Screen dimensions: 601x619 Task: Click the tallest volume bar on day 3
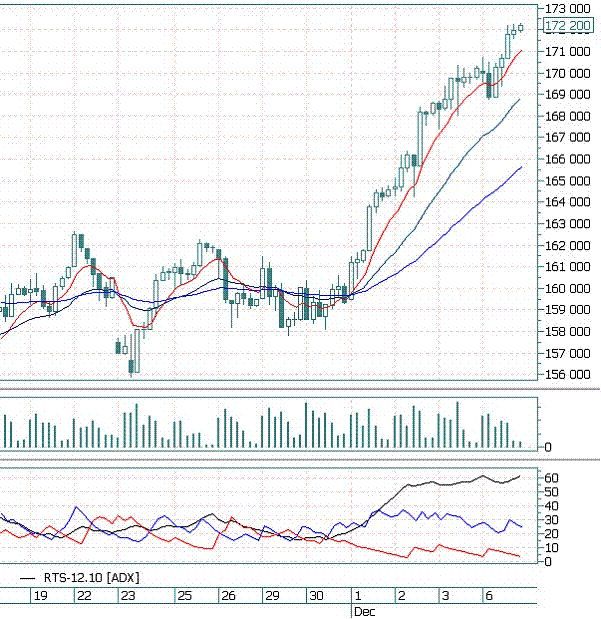pyautogui.click(x=458, y=425)
